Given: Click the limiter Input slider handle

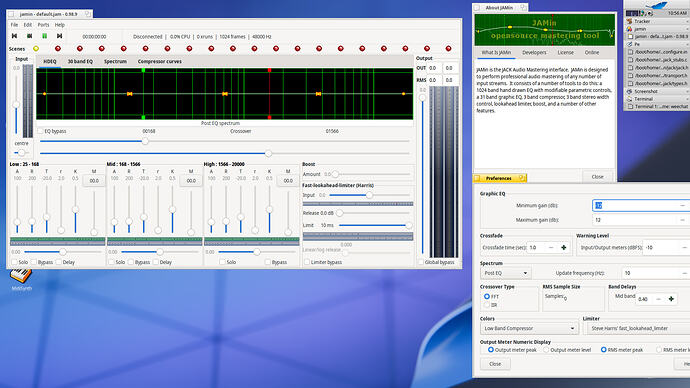Looking at the screenshot, I should click(369, 195).
